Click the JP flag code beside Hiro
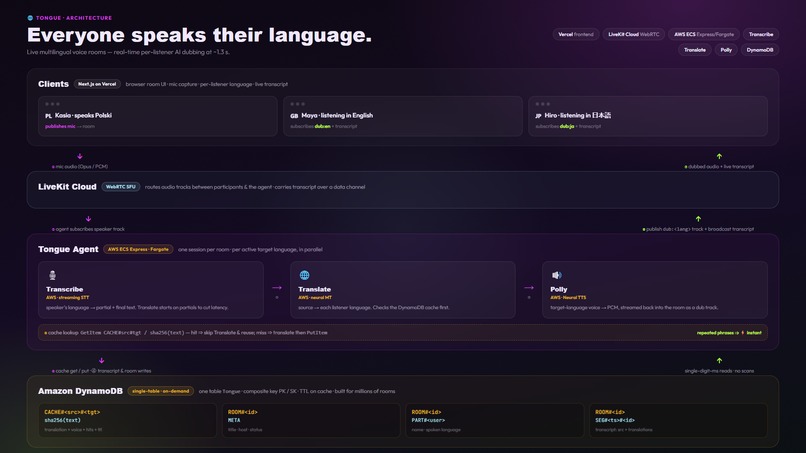 [x=538, y=116]
